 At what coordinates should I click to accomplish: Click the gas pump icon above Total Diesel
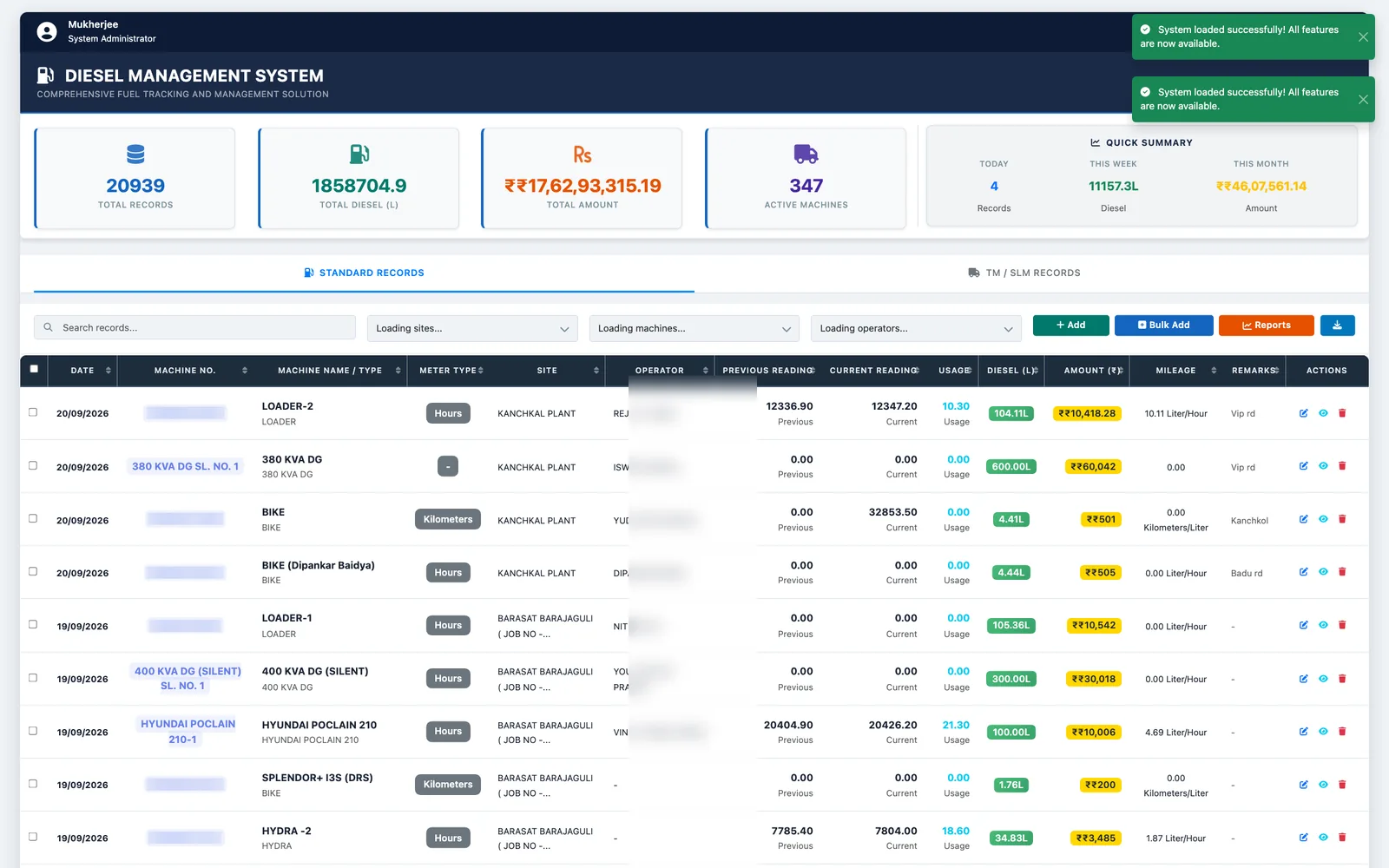tap(359, 155)
